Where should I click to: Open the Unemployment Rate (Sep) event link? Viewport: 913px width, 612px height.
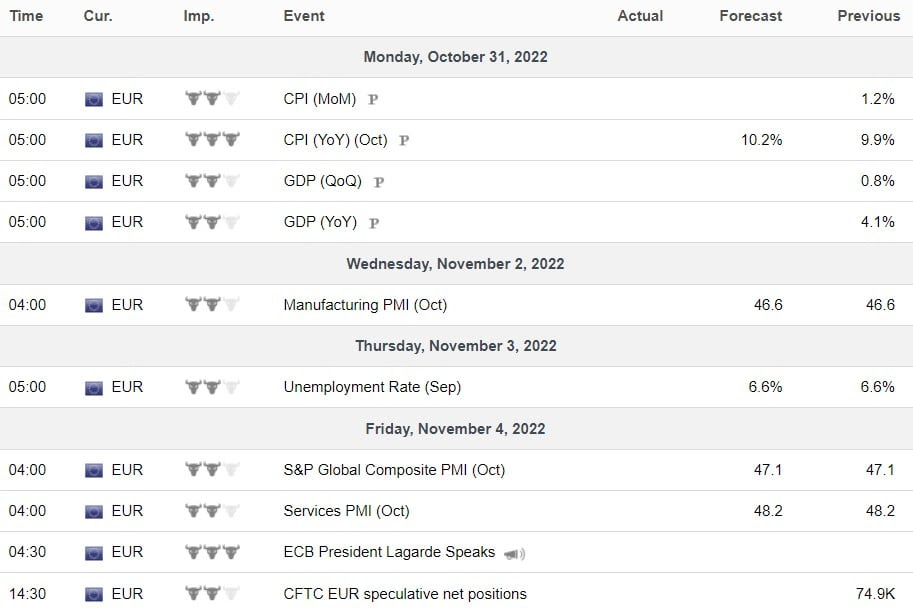point(372,387)
